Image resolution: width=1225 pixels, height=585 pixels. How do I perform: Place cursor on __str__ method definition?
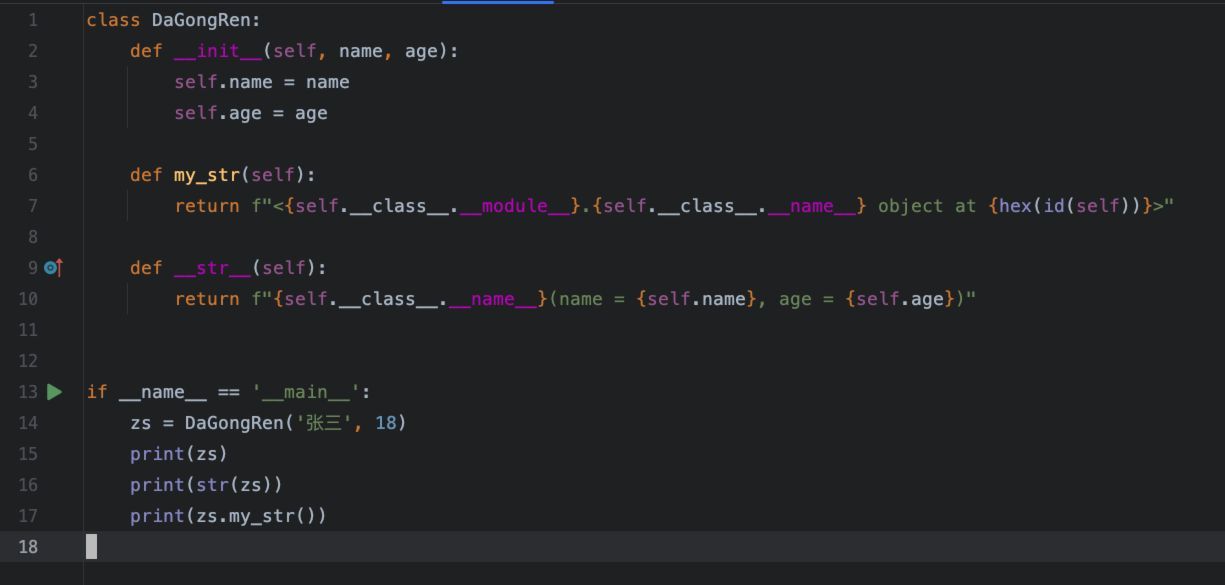pyautogui.click(x=212, y=268)
